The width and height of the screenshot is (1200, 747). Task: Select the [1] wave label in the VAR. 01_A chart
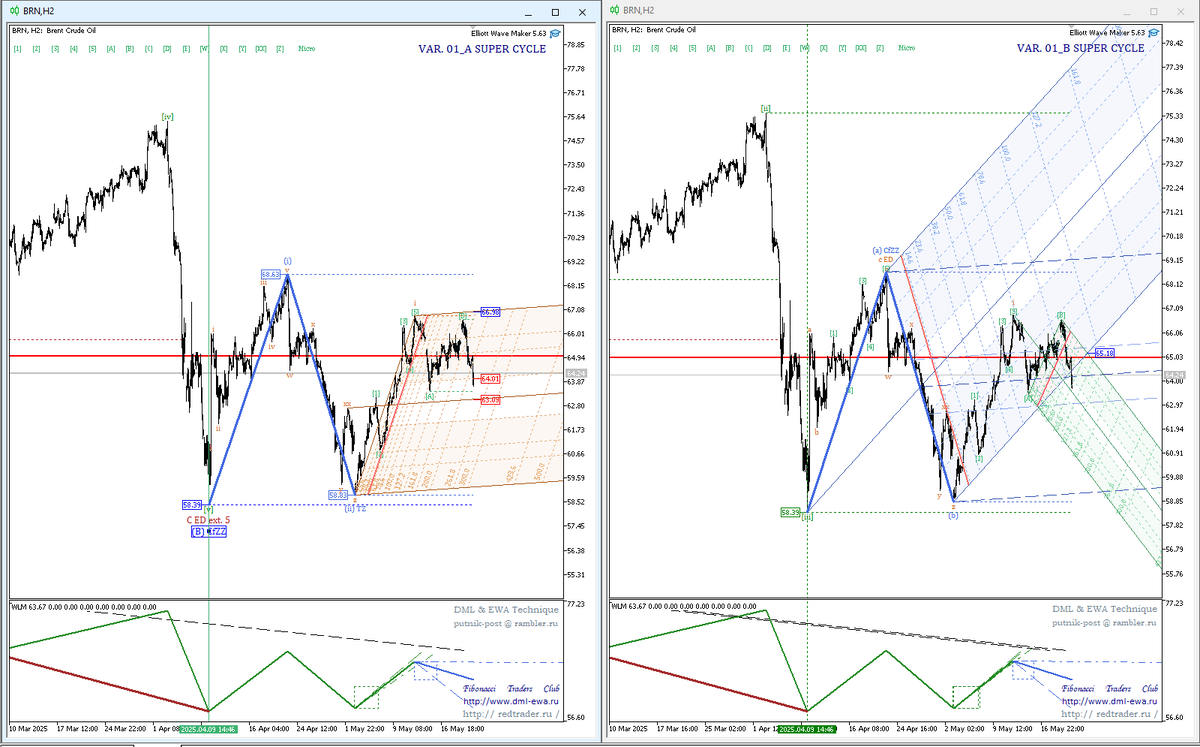(17, 48)
